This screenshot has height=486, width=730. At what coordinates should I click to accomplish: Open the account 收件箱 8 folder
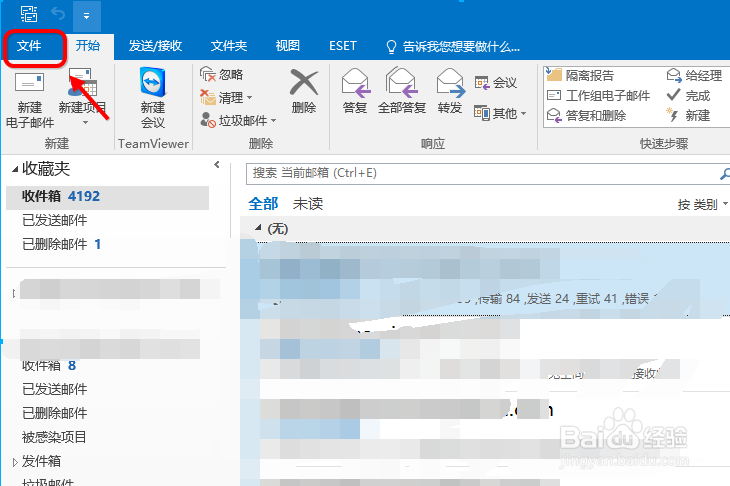click(49, 365)
